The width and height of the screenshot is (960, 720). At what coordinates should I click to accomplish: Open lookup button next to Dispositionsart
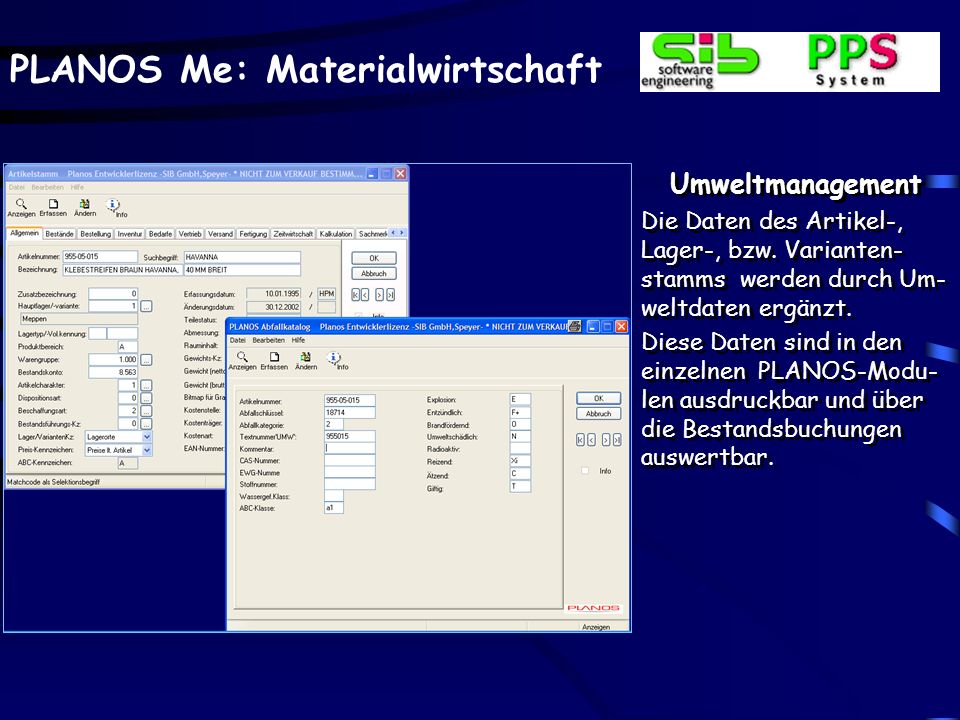pyautogui.click(x=146, y=399)
